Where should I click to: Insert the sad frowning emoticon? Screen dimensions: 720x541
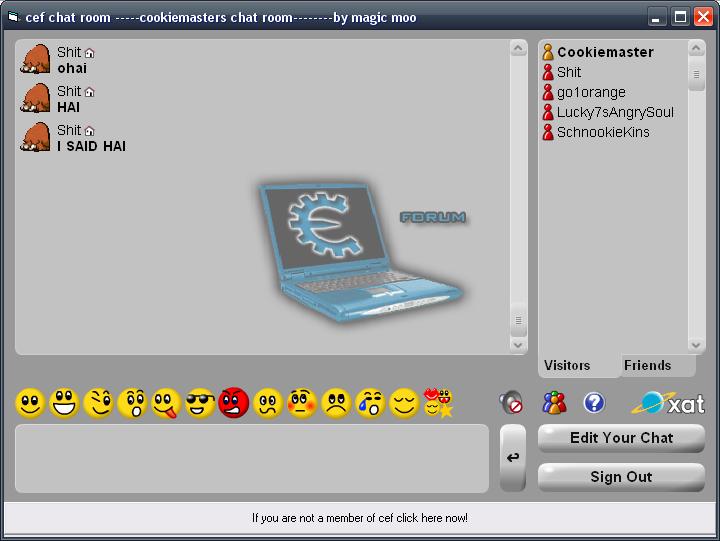click(x=336, y=404)
